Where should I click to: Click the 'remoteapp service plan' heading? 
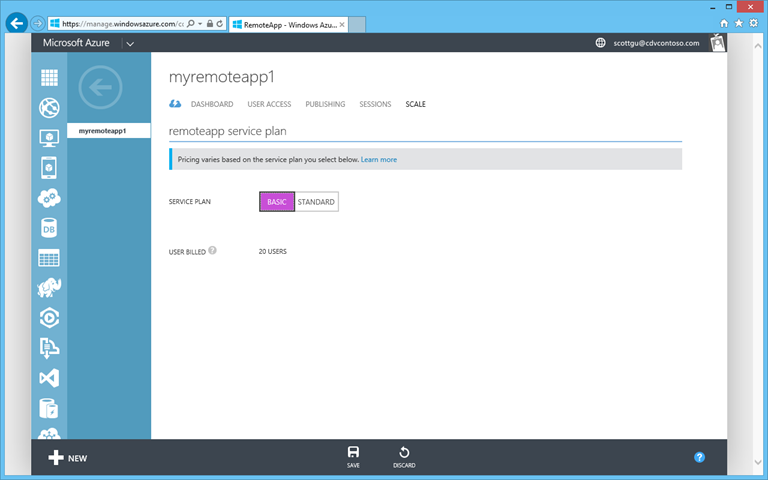pyautogui.click(x=228, y=131)
